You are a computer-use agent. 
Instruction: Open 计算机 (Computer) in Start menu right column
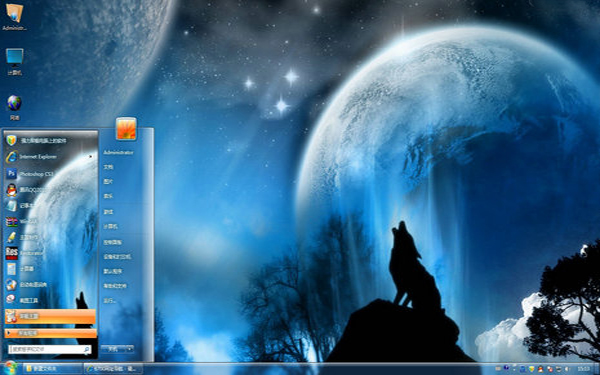pos(111,227)
